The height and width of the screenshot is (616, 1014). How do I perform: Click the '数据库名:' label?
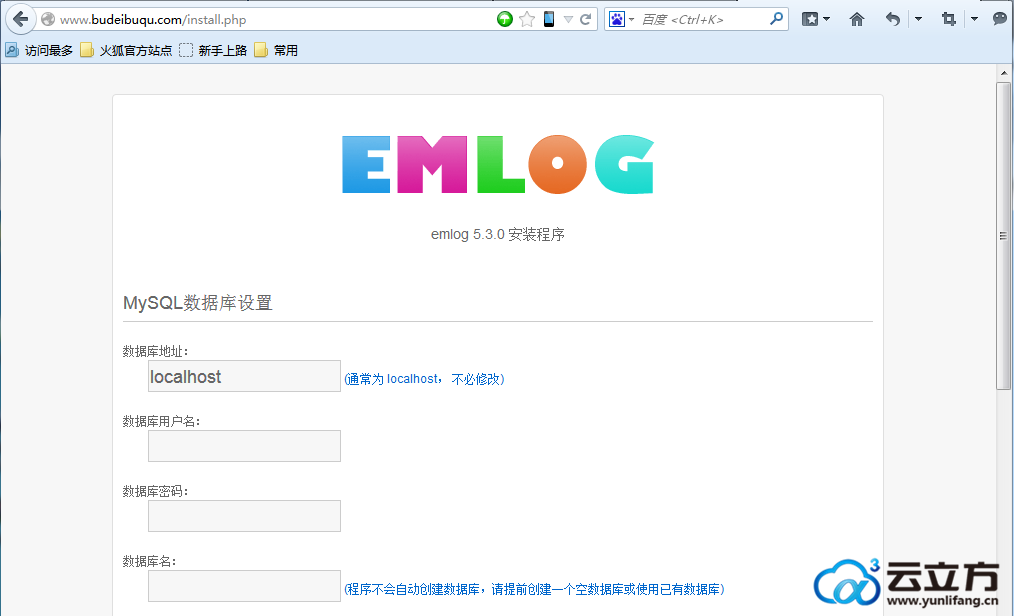coord(149,561)
